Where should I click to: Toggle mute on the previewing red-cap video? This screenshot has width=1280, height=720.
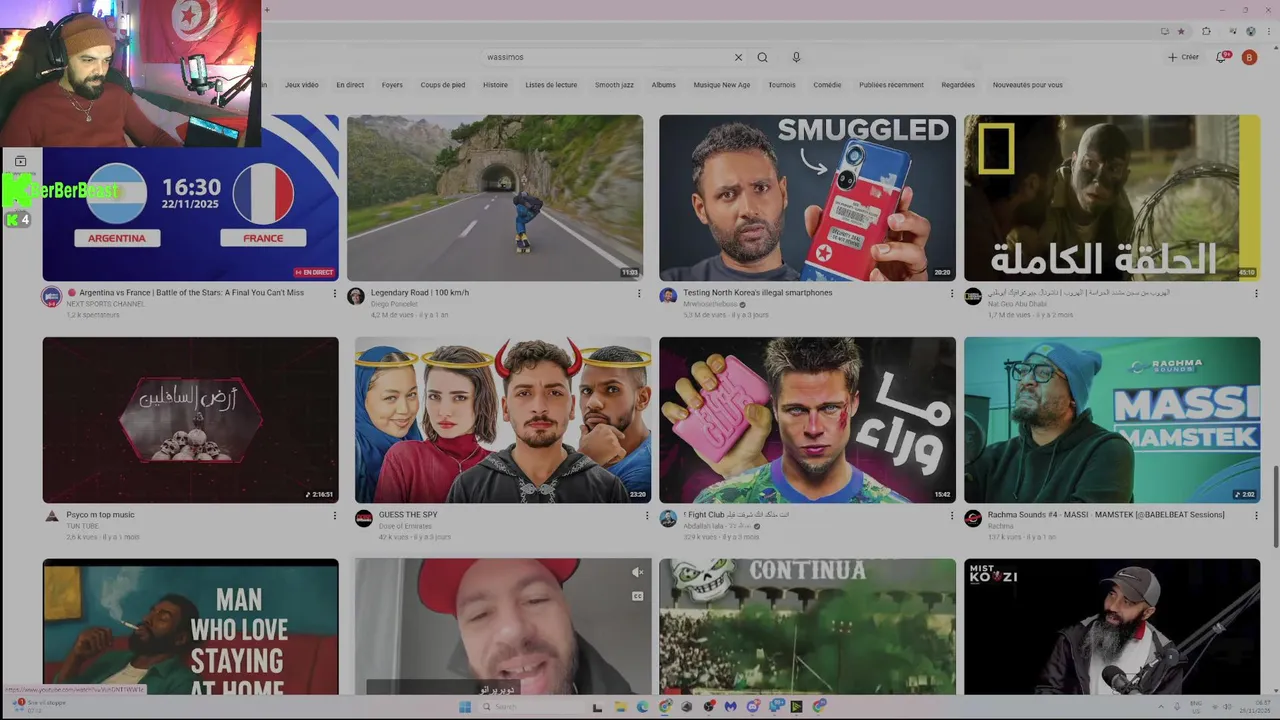click(637, 572)
